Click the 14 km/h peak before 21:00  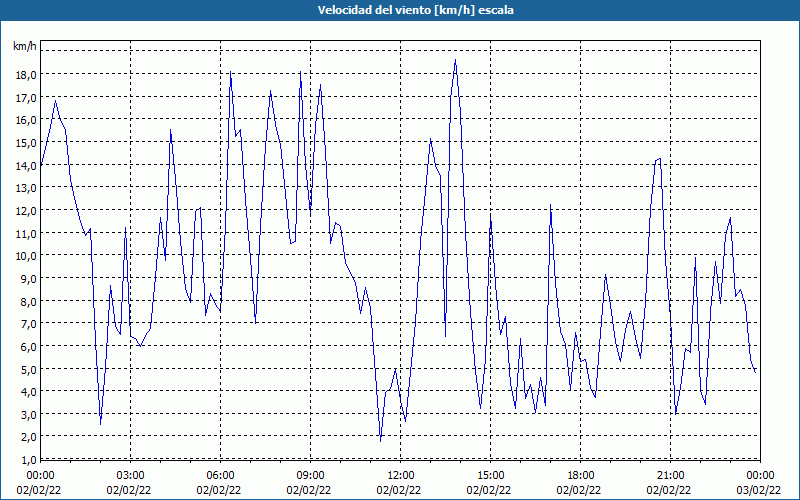[x=660, y=159]
